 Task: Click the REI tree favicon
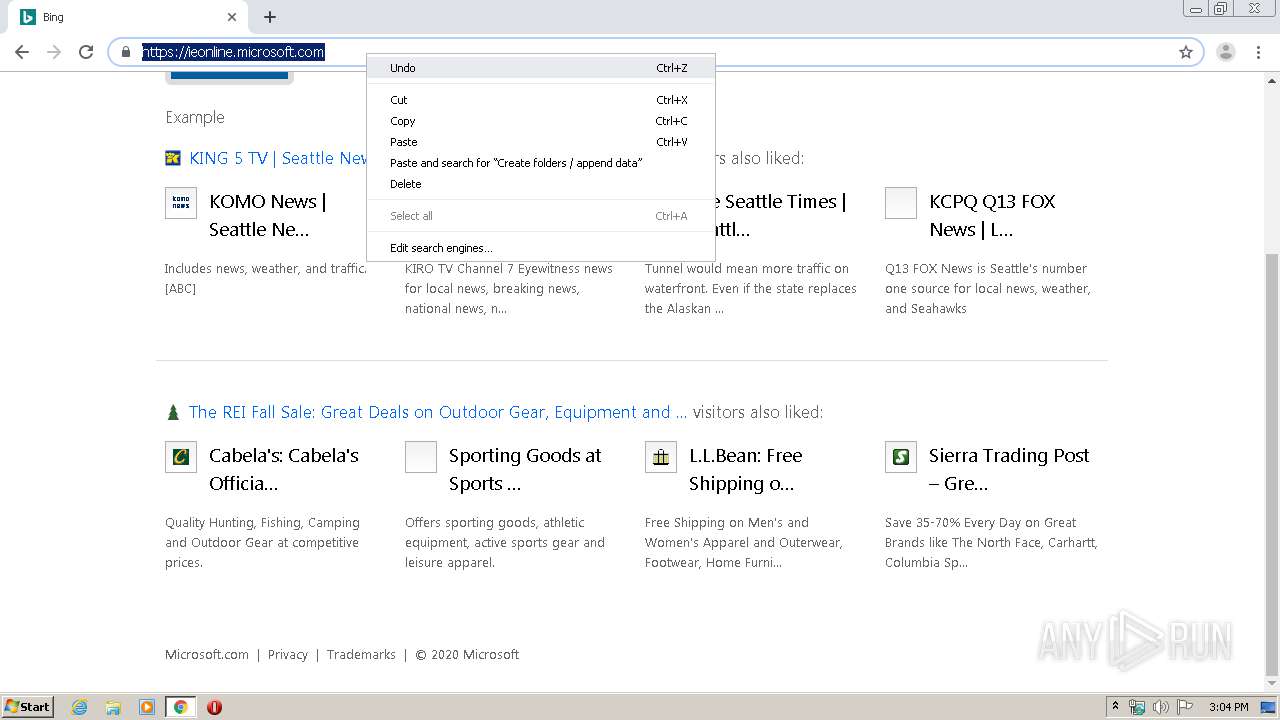click(x=173, y=412)
